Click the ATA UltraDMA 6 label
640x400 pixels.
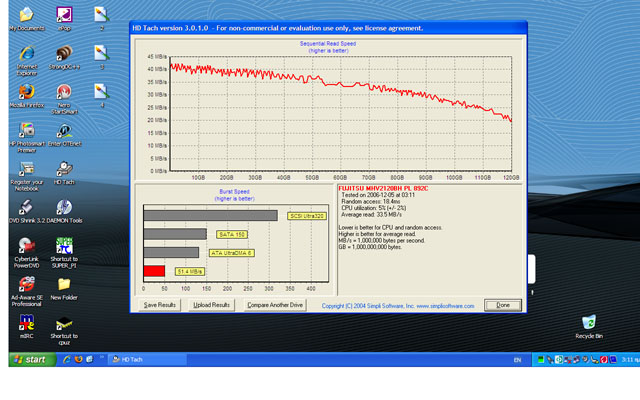point(231,253)
